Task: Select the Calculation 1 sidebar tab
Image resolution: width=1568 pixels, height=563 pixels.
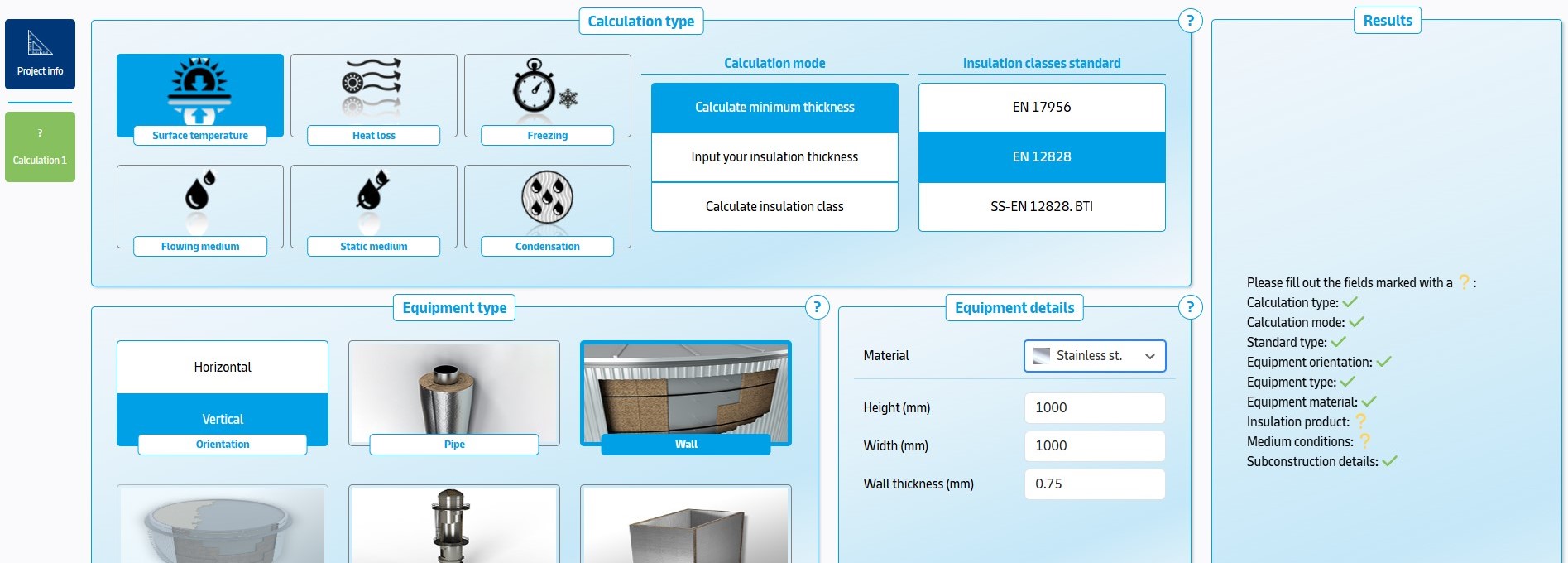Action: click(x=40, y=147)
